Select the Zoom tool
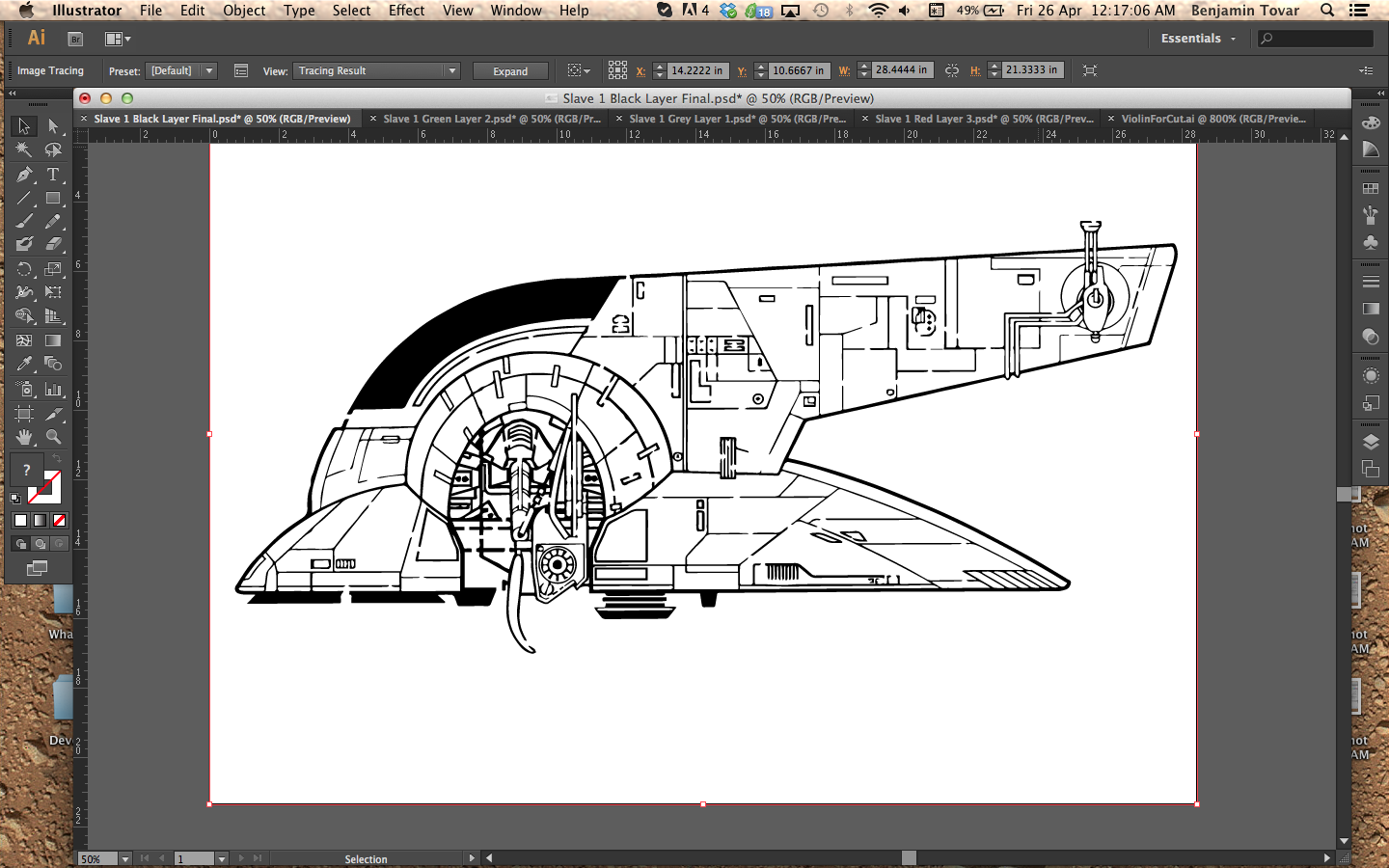The height and width of the screenshot is (868, 1389). [x=53, y=437]
